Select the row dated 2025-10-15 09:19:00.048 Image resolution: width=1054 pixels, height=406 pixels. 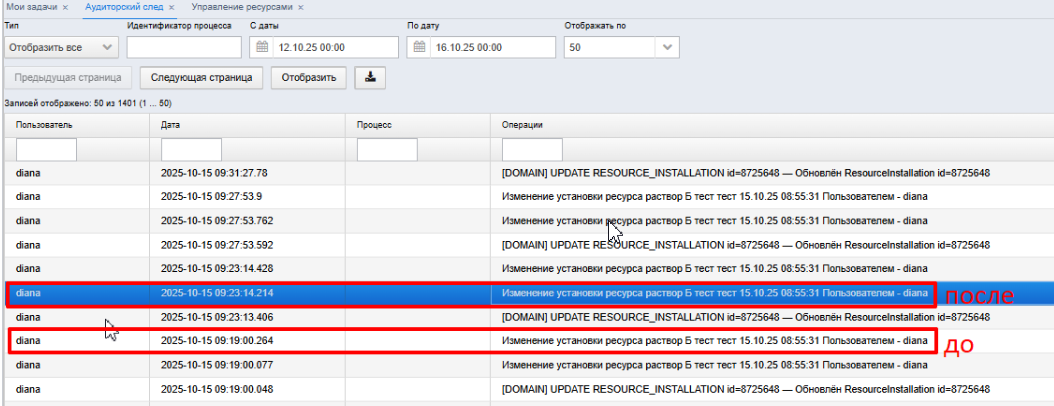pyautogui.click(x=529, y=389)
